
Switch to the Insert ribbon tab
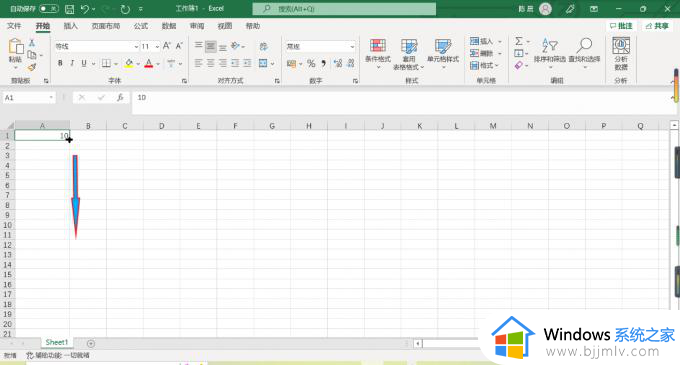coord(71,26)
